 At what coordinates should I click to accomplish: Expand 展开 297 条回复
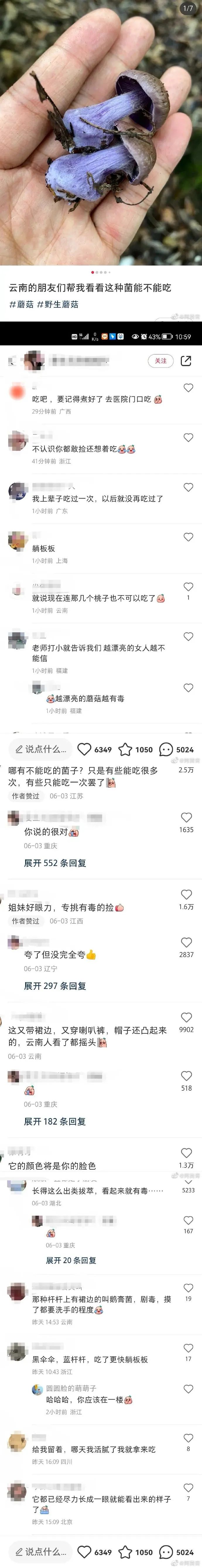(x=55, y=986)
